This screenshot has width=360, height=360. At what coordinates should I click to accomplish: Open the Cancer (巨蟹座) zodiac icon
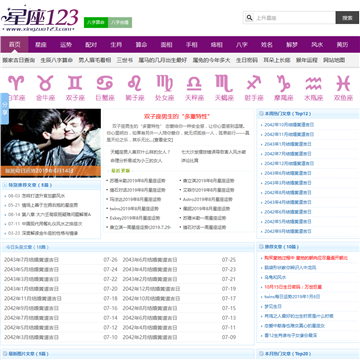105,88
